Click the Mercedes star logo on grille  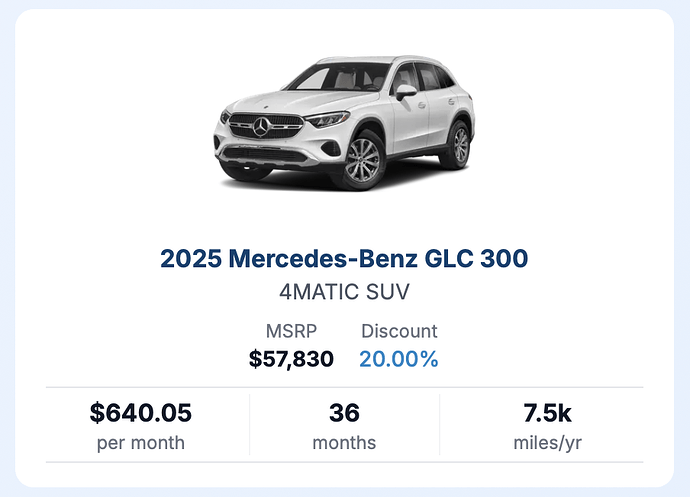pos(261,127)
